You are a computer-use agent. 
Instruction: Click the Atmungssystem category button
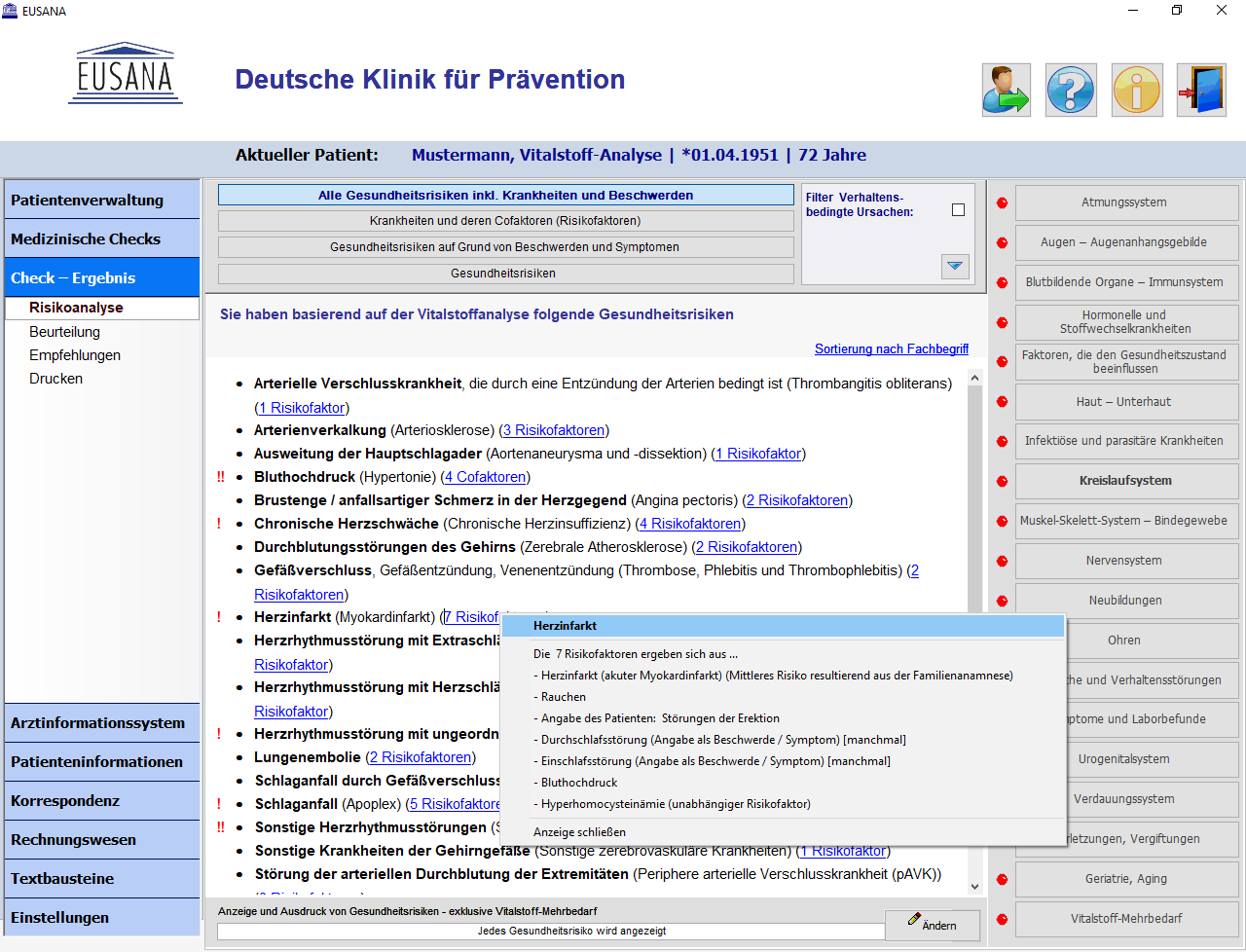(x=1126, y=202)
